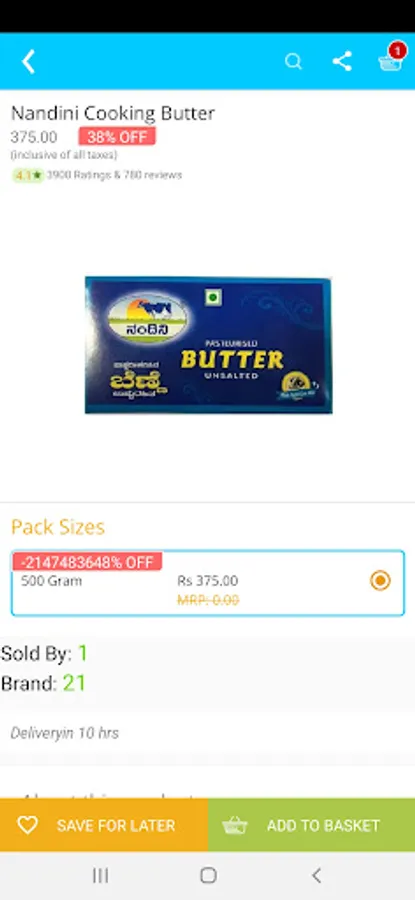Tap the Brand value 21
The image size is (415, 900).
(x=74, y=683)
